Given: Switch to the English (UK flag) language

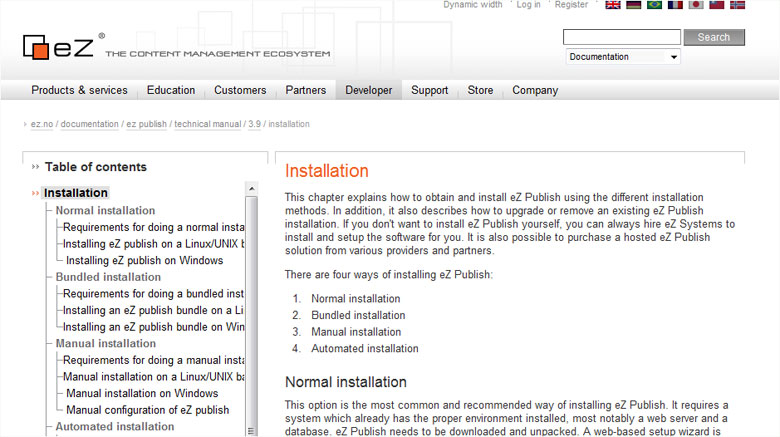Looking at the screenshot, I should tap(613, 5).
